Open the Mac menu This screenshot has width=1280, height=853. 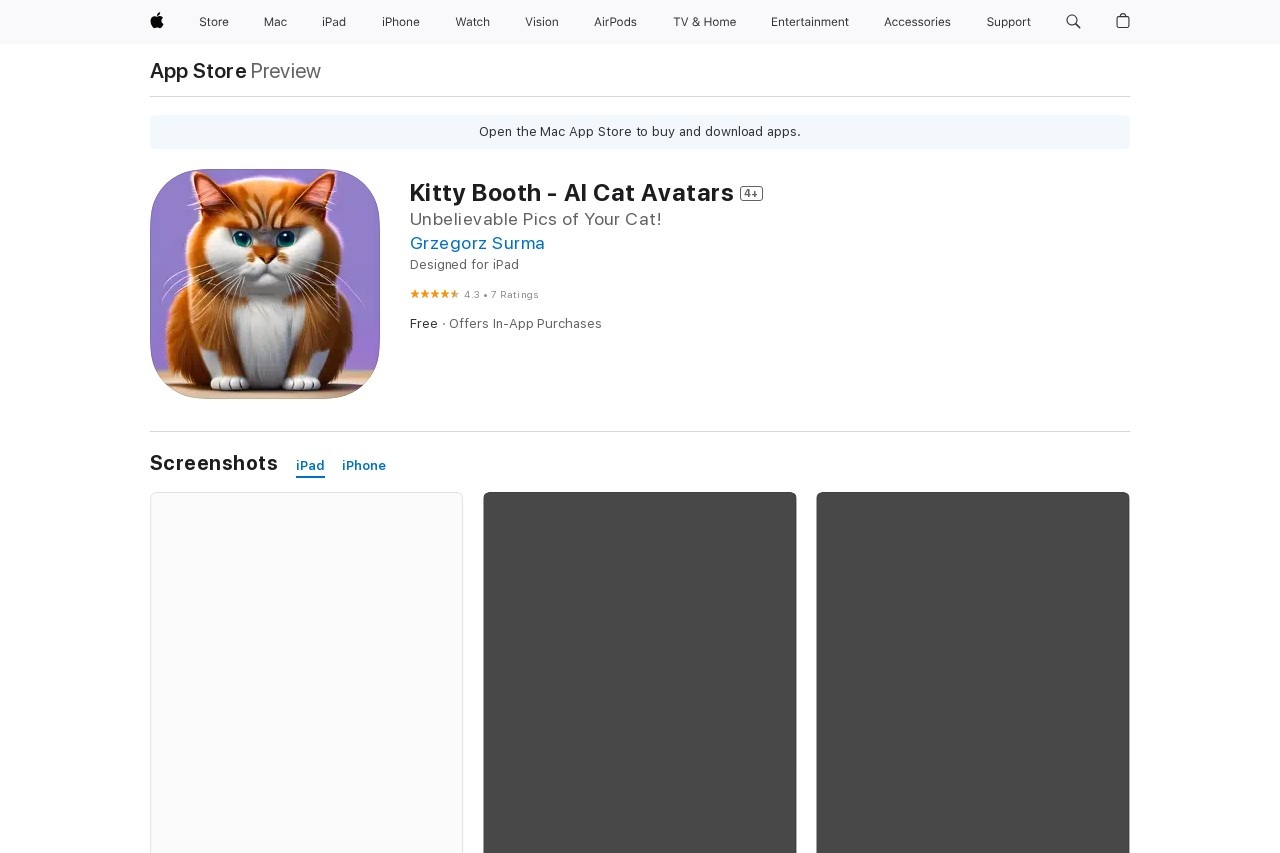pos(275,22)
